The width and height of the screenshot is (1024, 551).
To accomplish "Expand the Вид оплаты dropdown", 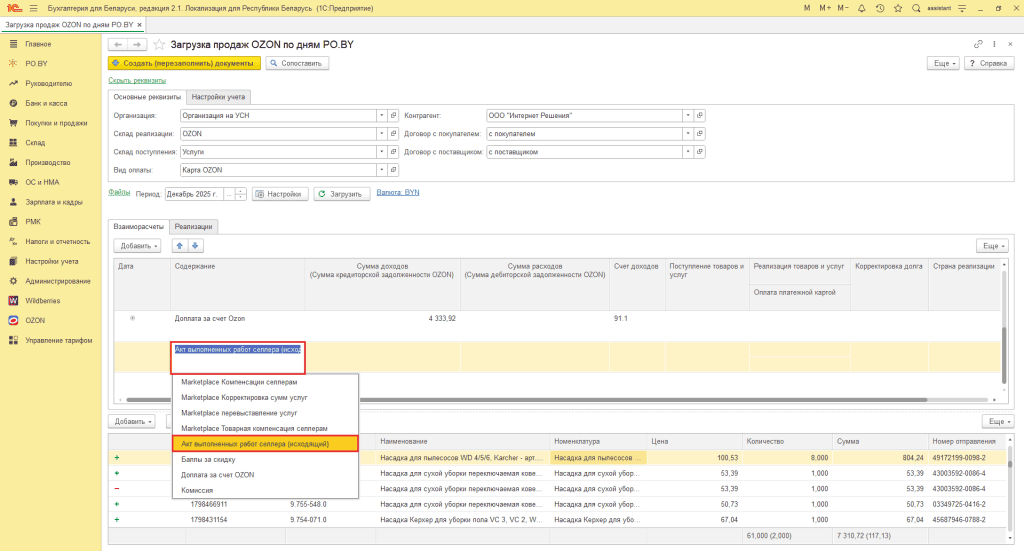I will point(381,170).
